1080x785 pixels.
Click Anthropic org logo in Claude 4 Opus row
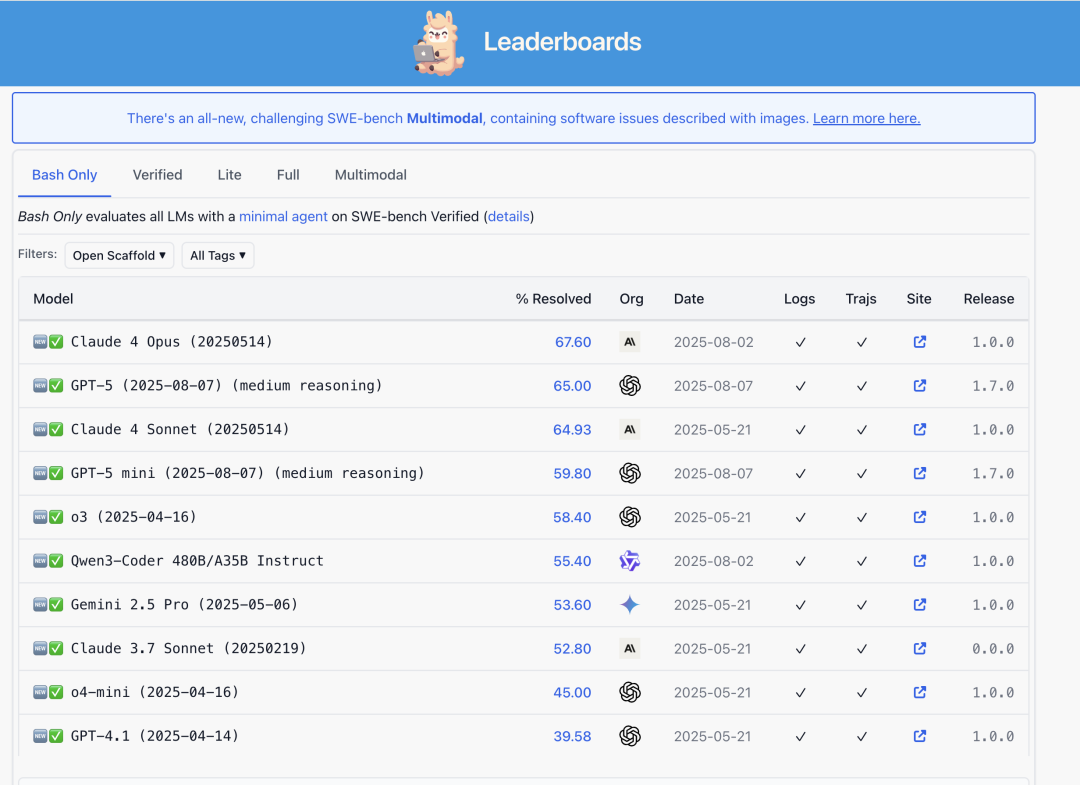(630, 342)
